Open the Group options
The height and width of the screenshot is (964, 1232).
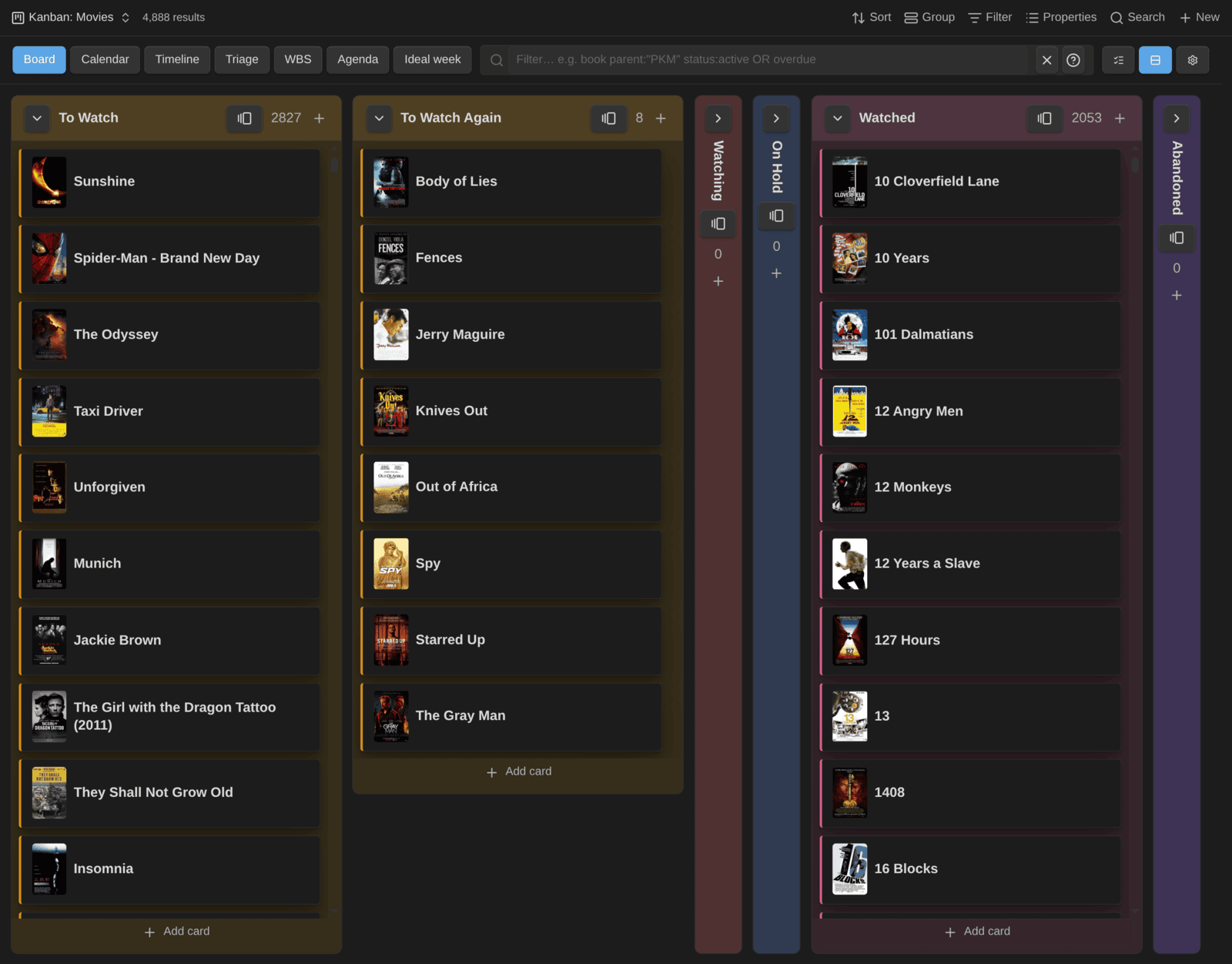(x=929, y=17)
